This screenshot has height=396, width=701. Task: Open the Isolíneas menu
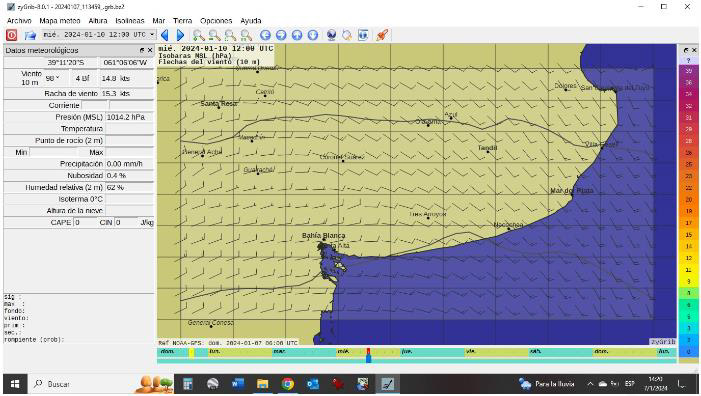(130, 21)
